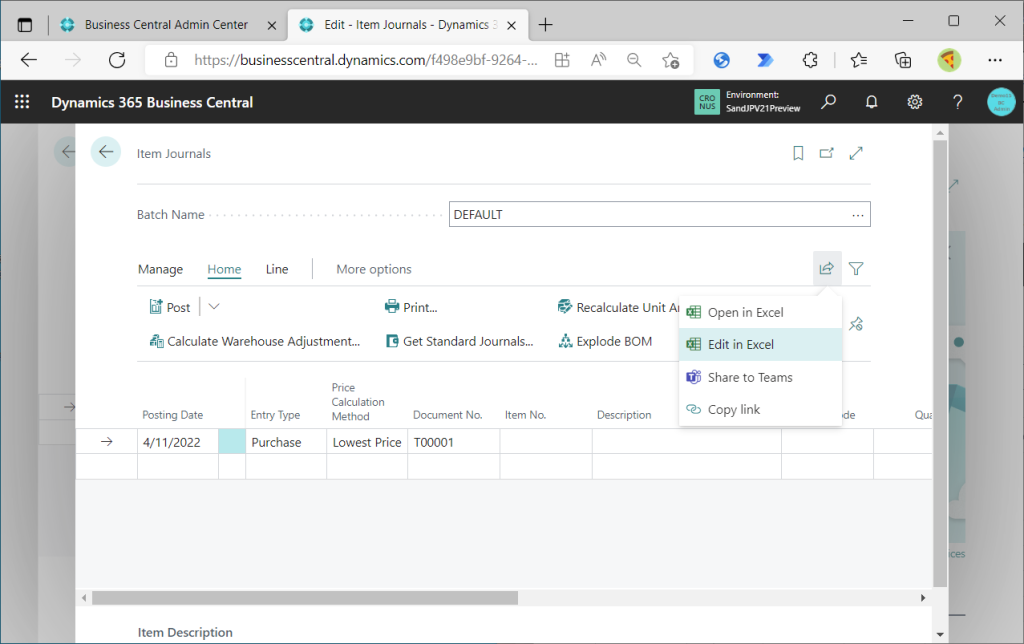This screenshot has width=1024, height=644.
Task: Expand the Item Journals page to full width
Action: [x=856, y=153]
